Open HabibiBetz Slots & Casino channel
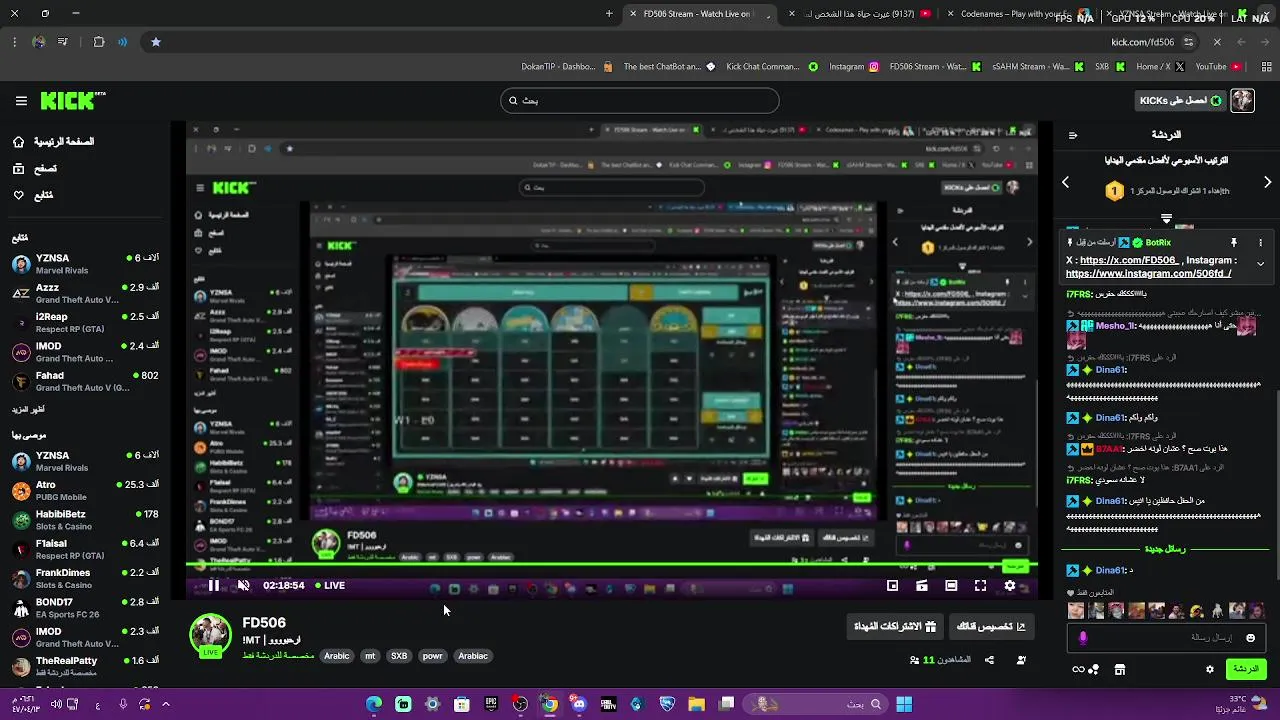The width and height of the screenshot is (1280, 720). coord(85,520)
